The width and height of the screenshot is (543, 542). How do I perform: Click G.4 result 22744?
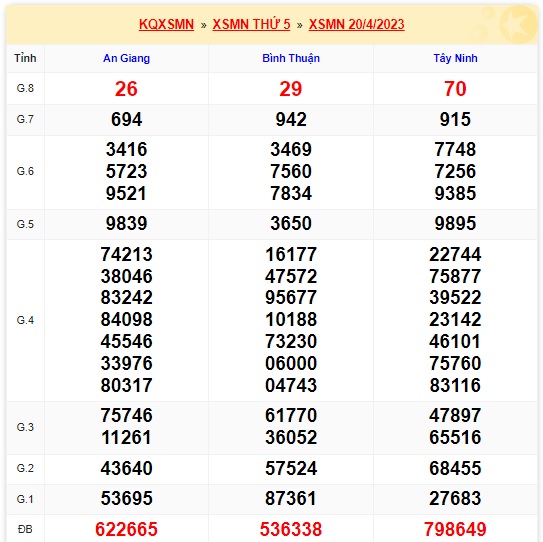tap(455, 255)
